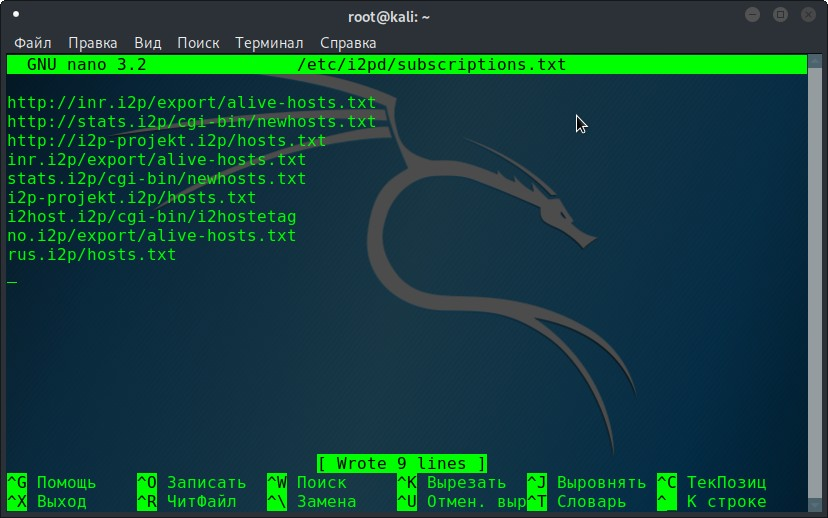Click the line rus.i2p/hosts.txt

pos(91,255)
